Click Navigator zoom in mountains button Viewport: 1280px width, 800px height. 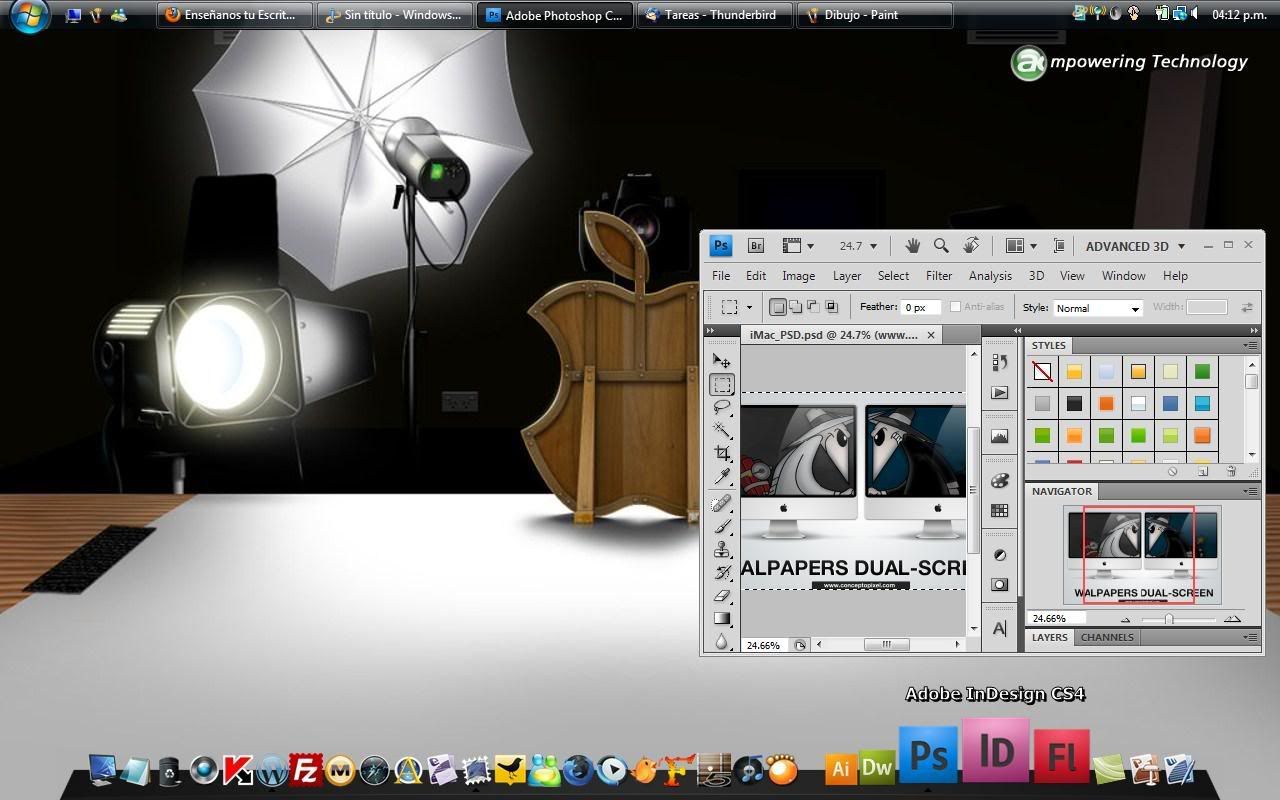[x=1232, y=619]
